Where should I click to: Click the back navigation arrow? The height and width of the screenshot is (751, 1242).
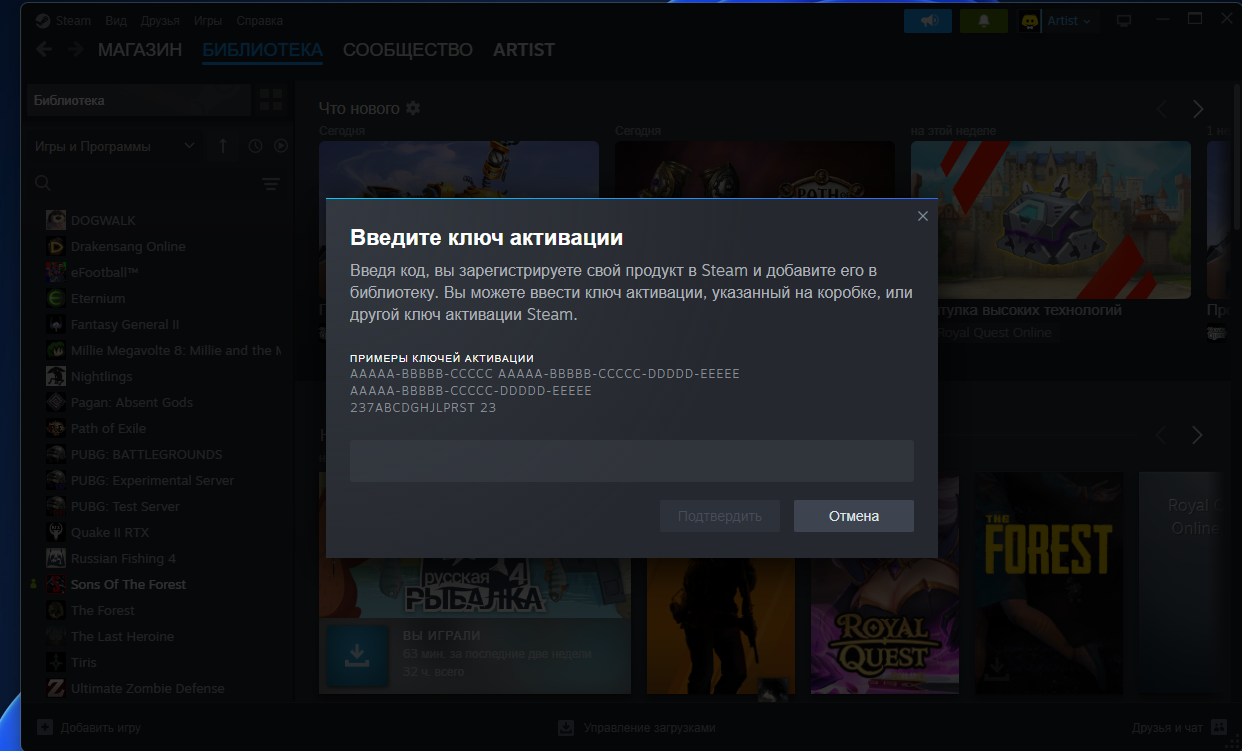click(44, 50)
